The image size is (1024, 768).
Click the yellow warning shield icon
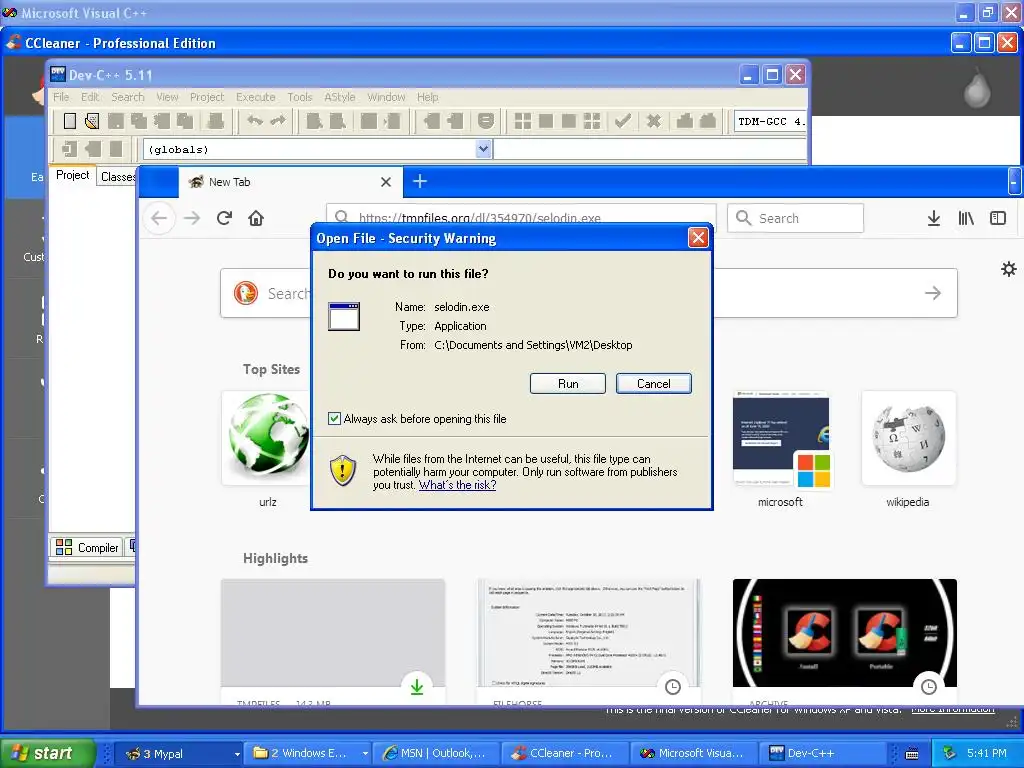[x=343, y=470]
